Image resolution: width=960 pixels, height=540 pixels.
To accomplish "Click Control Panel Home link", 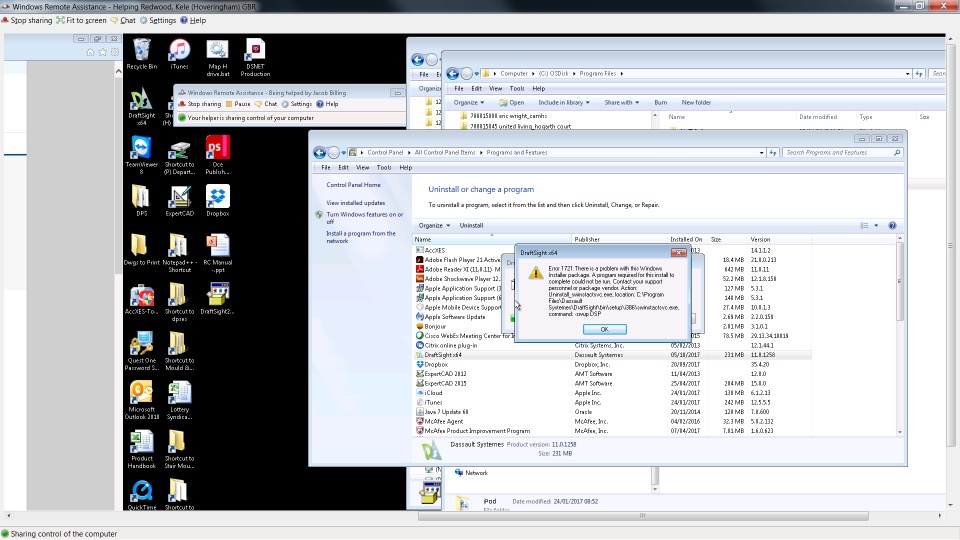I will pos(353,184).
